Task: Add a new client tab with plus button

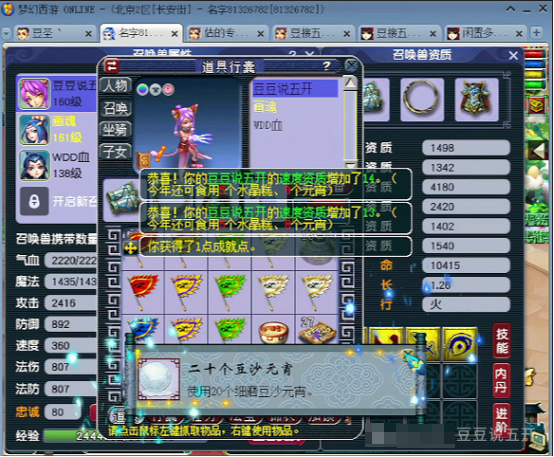Action: pyautogui.click(x=536, y=33)
